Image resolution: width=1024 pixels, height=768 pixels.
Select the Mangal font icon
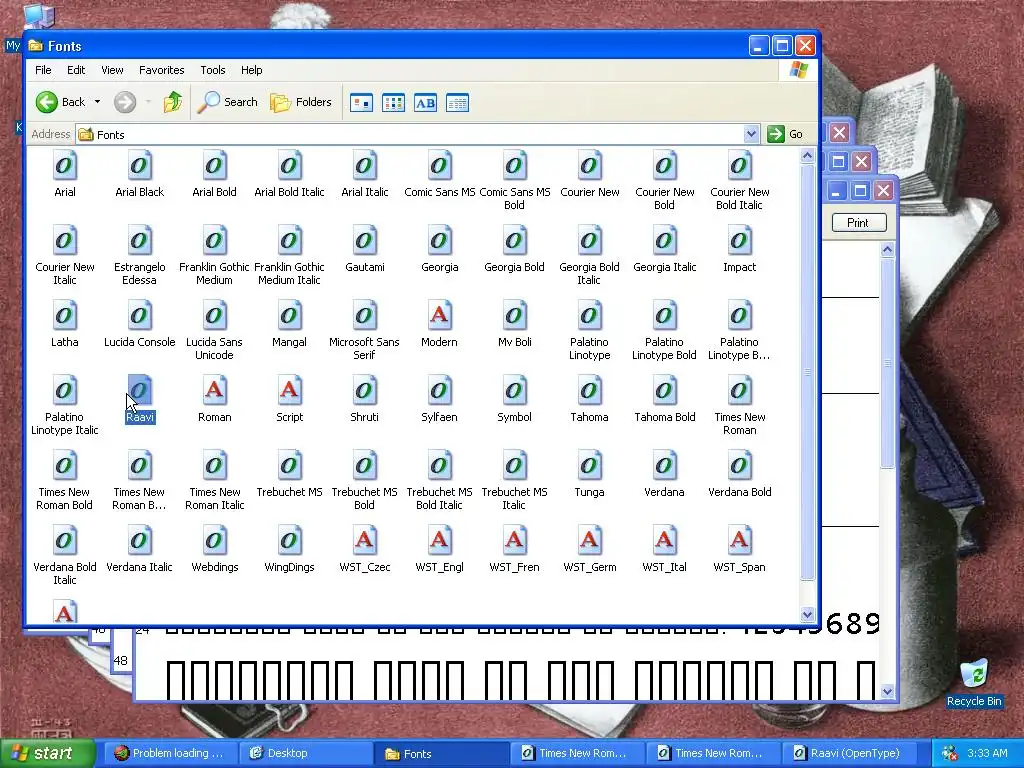point(289,316)
